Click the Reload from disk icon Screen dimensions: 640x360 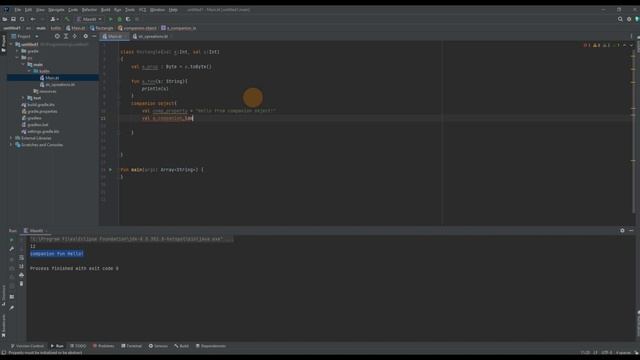22,19
